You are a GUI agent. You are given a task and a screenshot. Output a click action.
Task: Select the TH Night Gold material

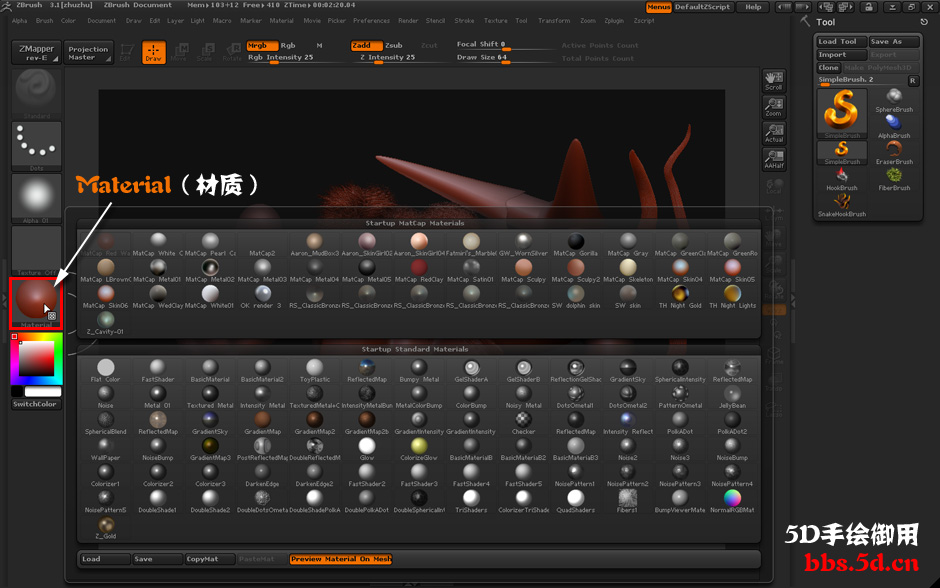[680, 294]
